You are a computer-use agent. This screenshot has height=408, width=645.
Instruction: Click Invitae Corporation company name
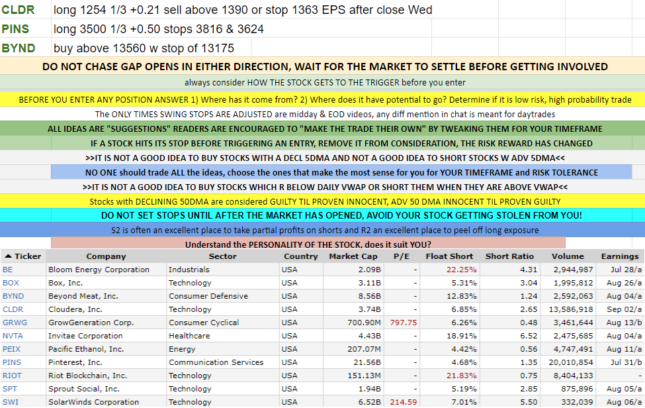pyautogui.click(x=85, y=336)
